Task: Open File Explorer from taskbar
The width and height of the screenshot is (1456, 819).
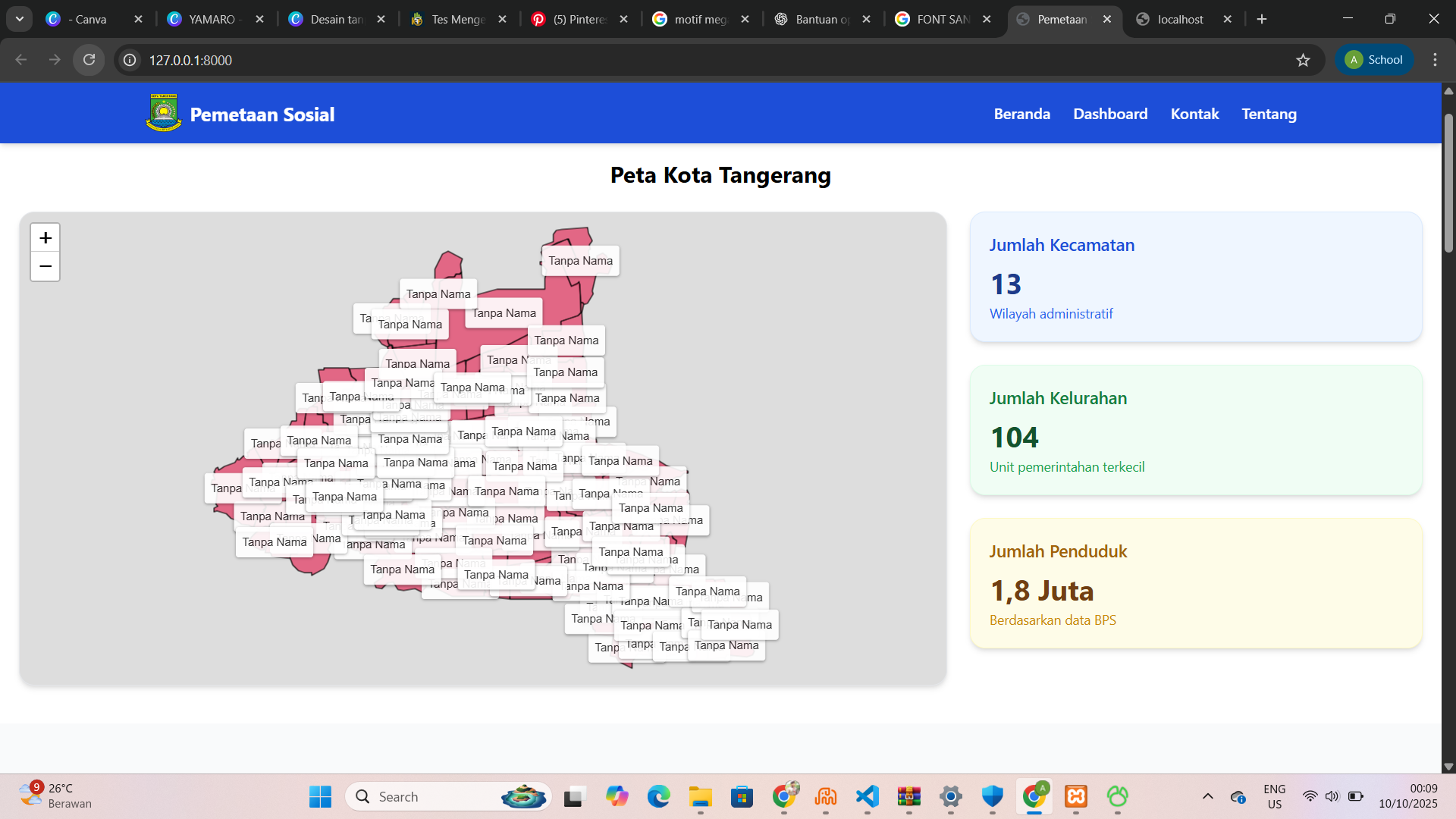Action: 701,796
